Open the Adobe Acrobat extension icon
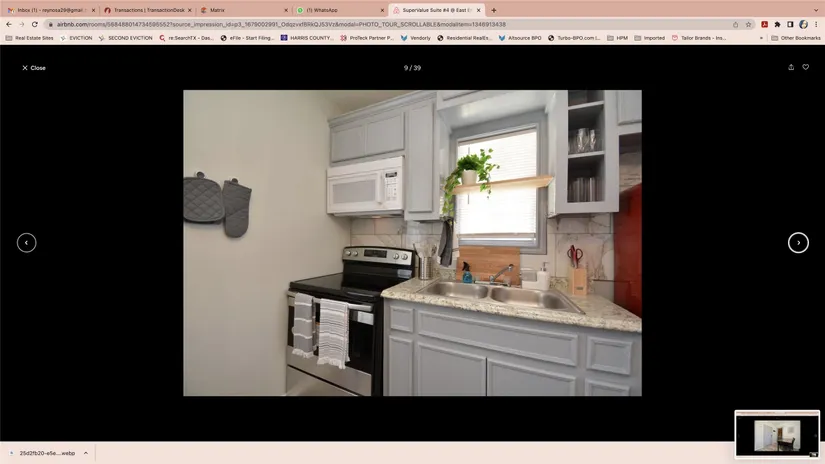This screenshot has width=825, height=464. (764, 24)
